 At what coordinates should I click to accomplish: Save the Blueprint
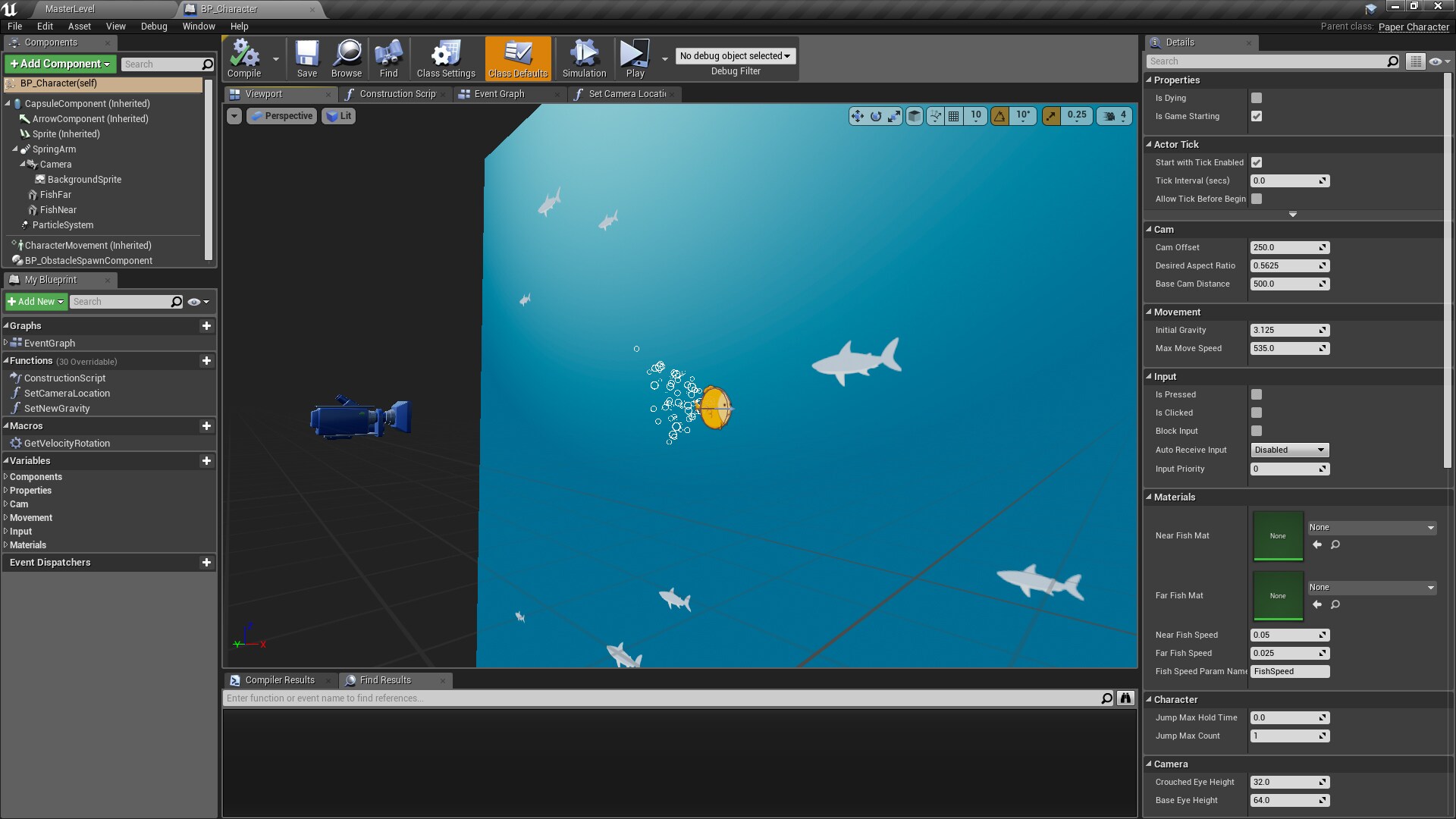pos(307,57)
